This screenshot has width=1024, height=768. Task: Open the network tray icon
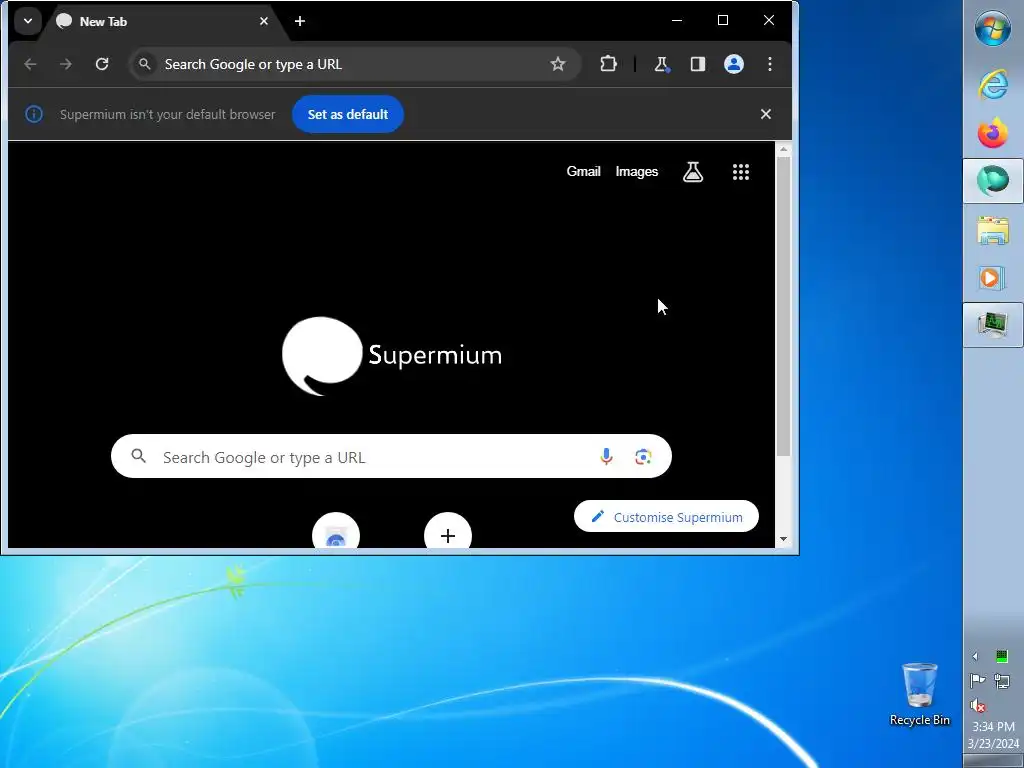[1002, 681]
